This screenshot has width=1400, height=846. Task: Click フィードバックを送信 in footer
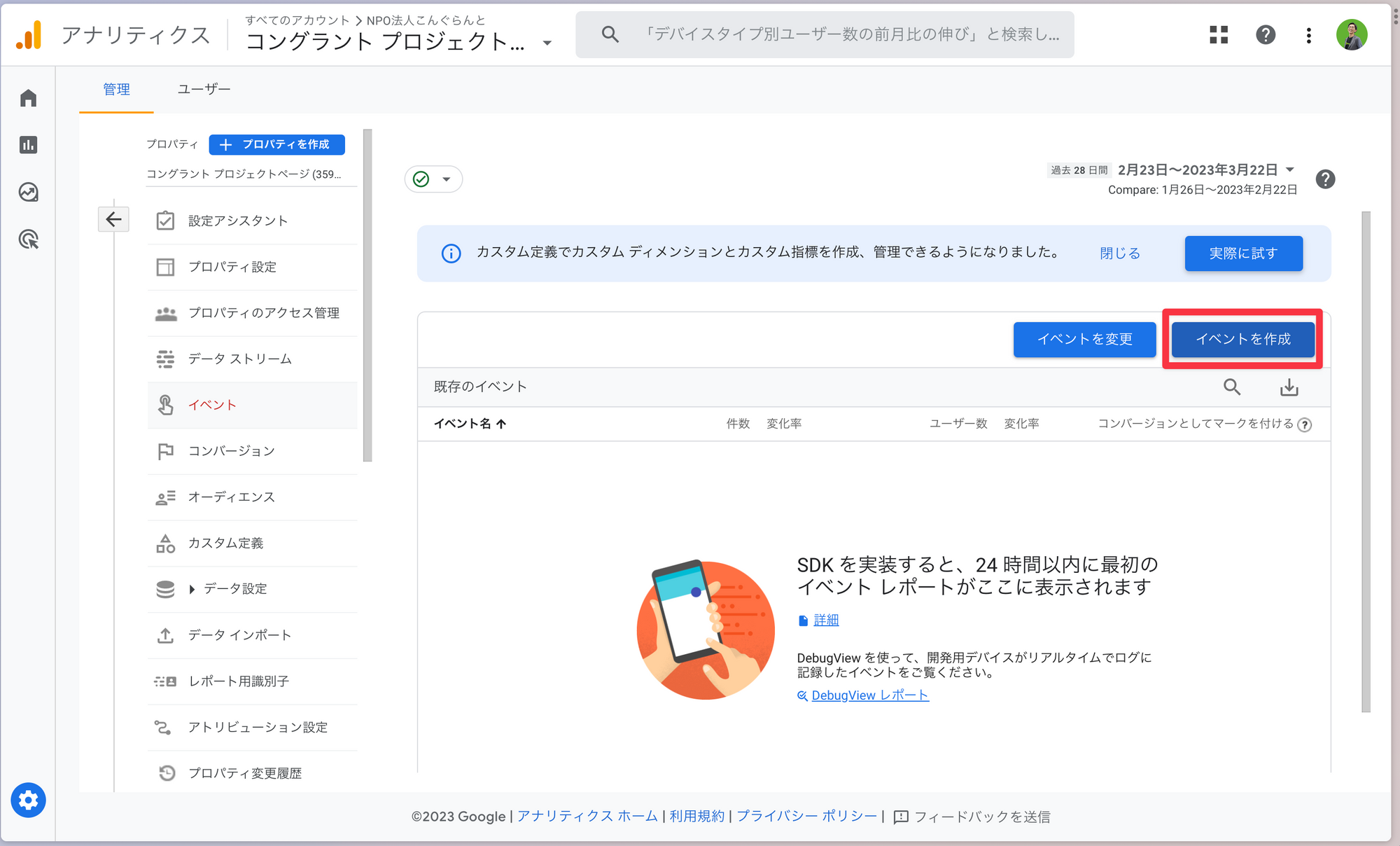(x=972, y=817)
